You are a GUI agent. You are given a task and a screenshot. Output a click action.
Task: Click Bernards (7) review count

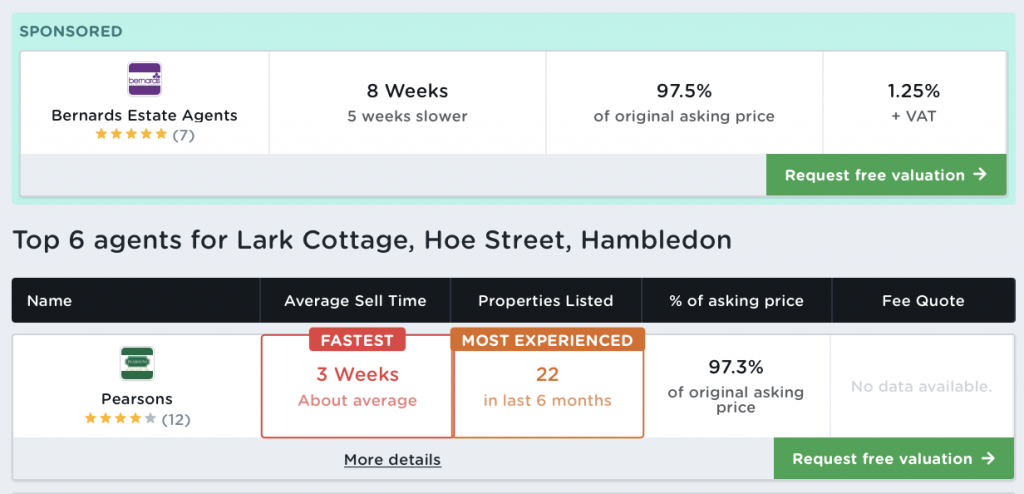tap(183, 135)
